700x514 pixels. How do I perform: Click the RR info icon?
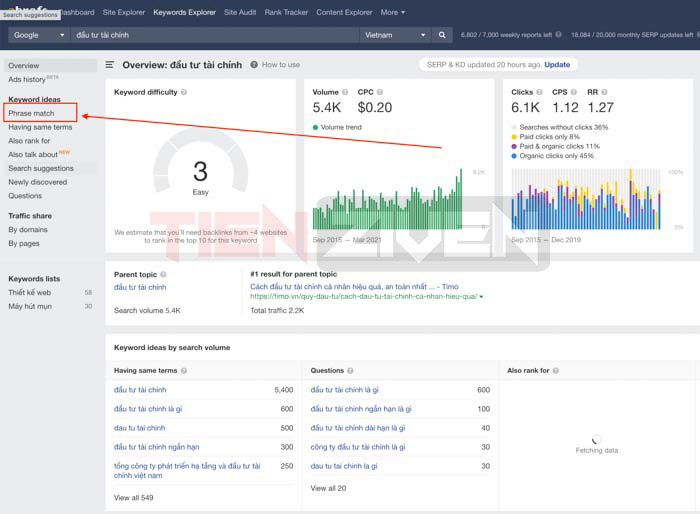click(x=604, y=92)
